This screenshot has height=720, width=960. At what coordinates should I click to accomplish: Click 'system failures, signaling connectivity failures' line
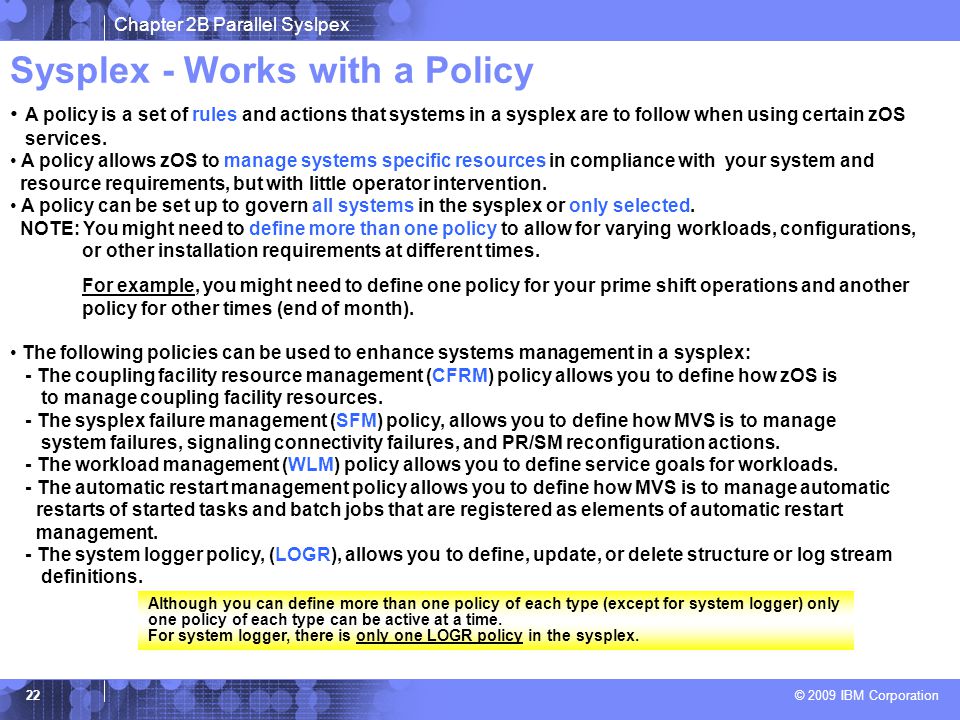[x=410, y=443]
